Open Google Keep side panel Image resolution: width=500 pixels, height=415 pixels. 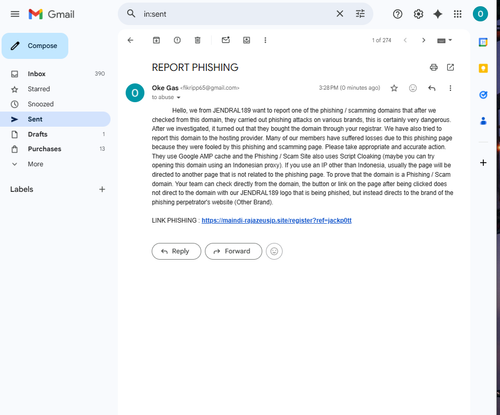[x=483, y=68]
